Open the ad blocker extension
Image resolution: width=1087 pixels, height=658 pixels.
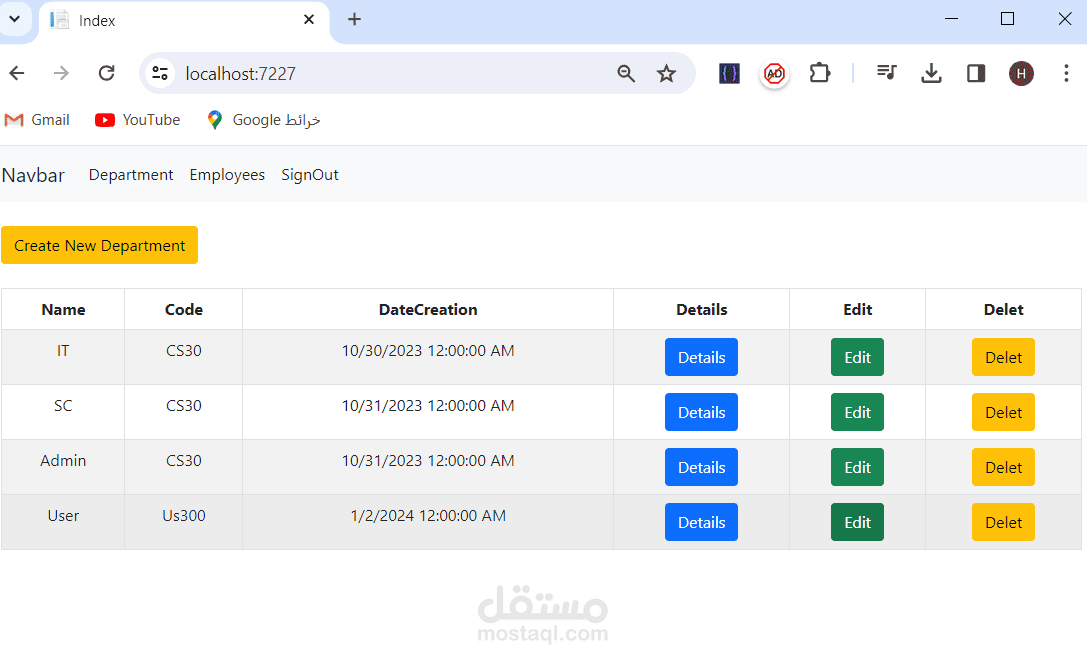pos(774,73)
